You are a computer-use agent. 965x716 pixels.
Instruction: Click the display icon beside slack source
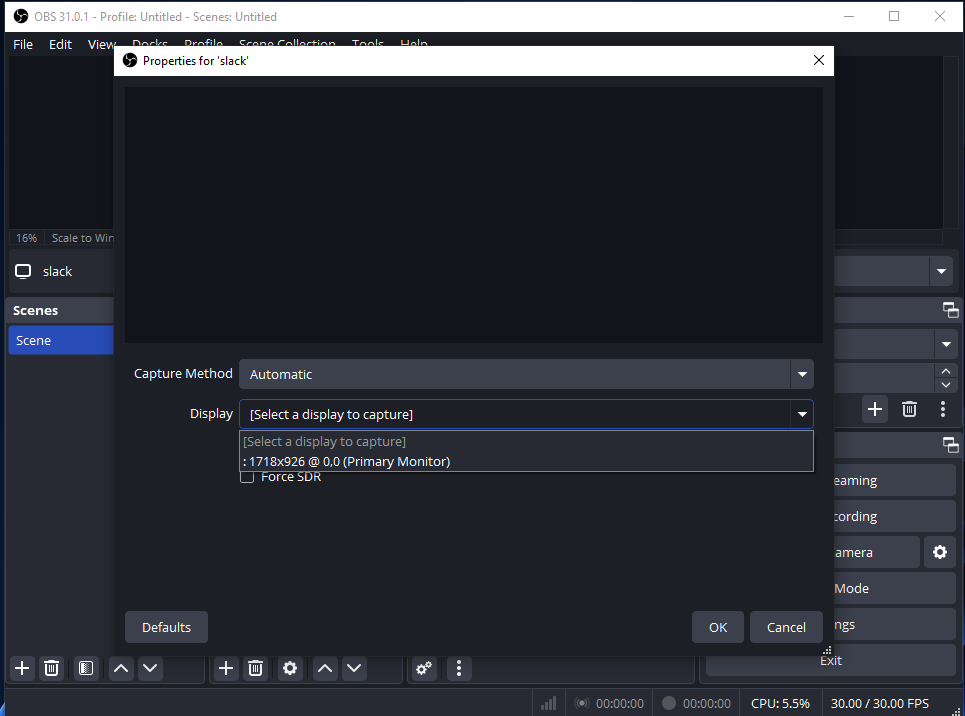[23, 272]
